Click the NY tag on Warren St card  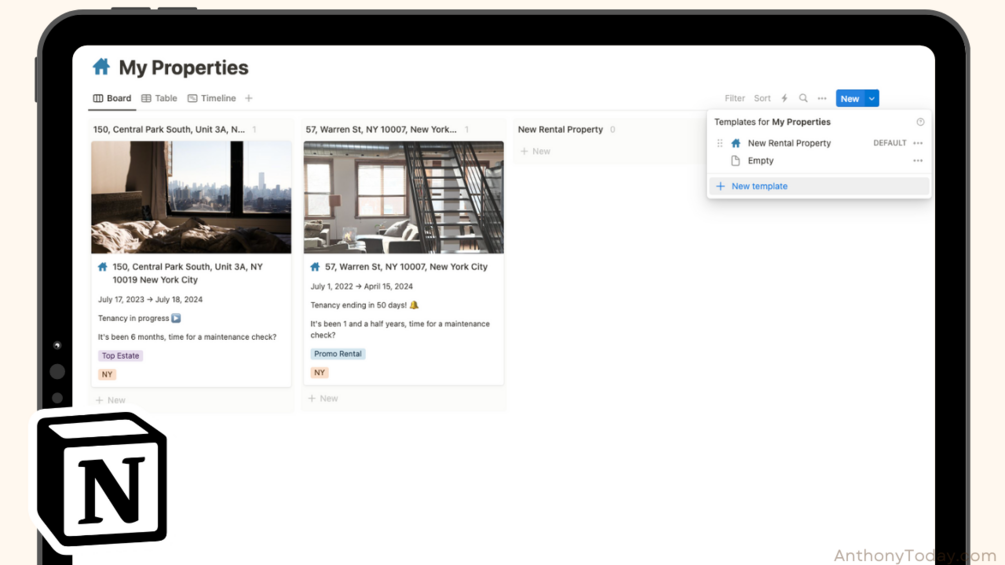[x=319, y=372]
